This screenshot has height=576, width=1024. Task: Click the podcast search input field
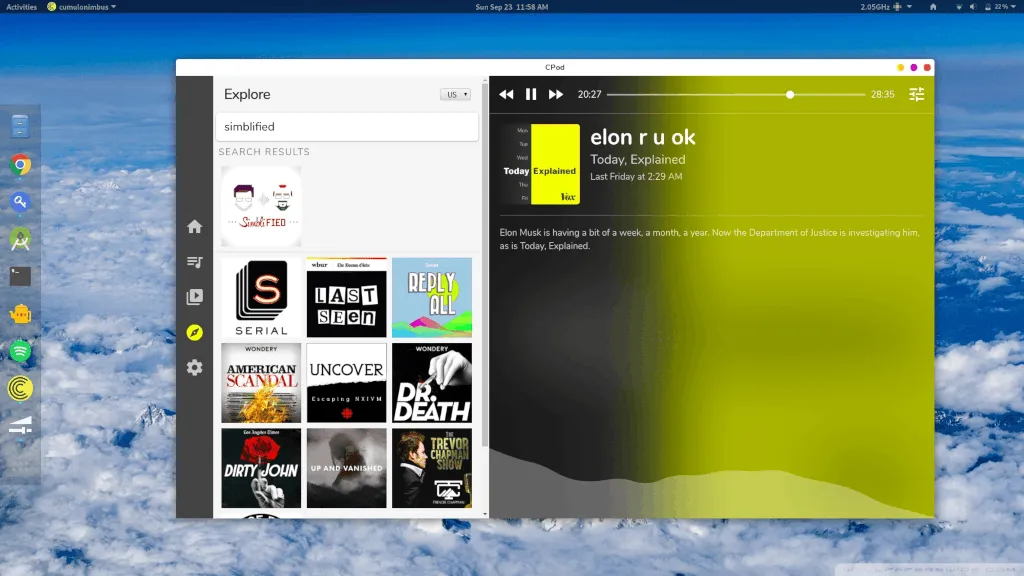(x=347, y=127)
